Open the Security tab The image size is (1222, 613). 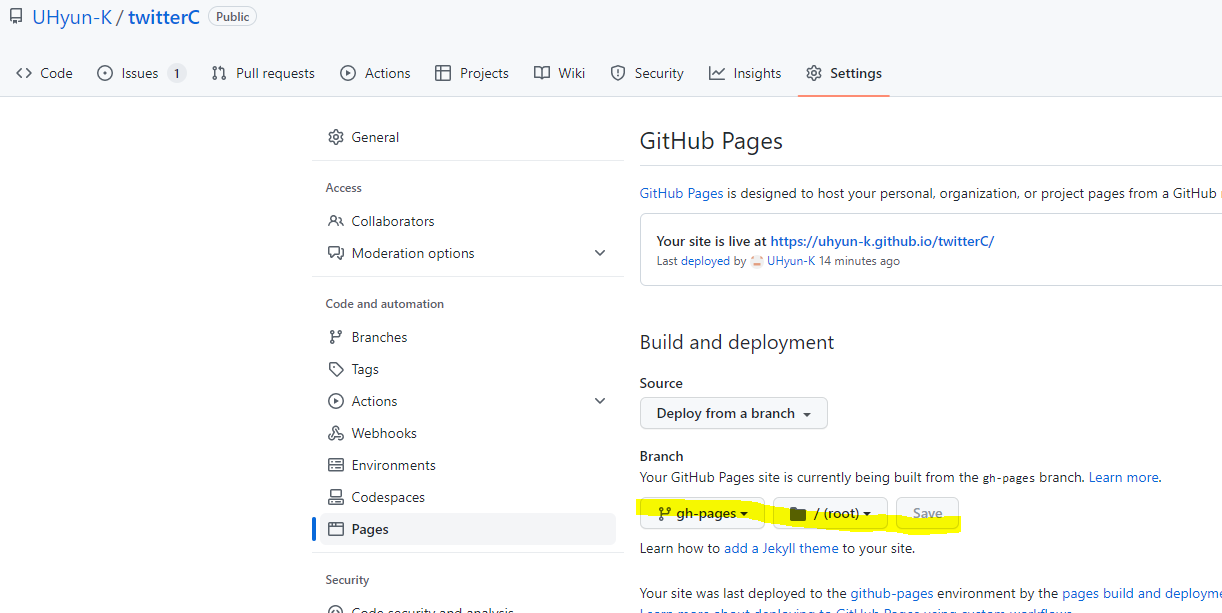[647, 73]
